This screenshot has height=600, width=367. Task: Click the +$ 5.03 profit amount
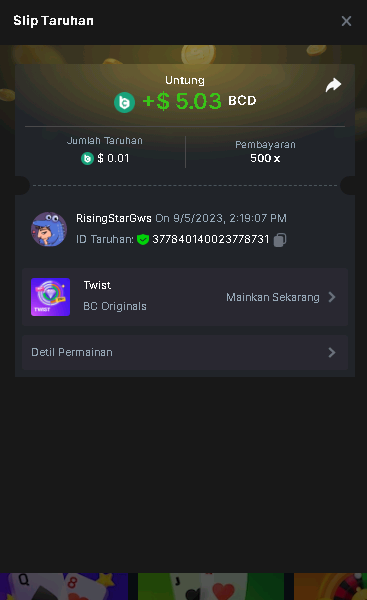(182, 101)
